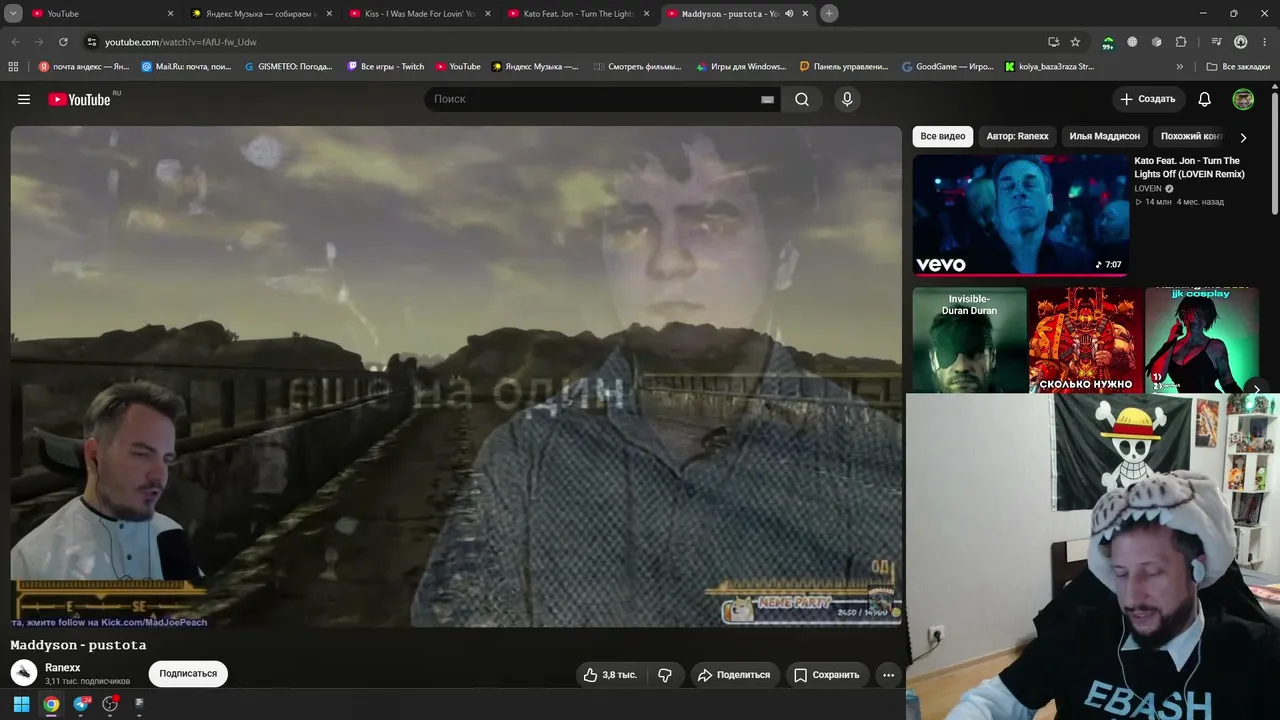Dislike the video with thumbs down
This screenshot has height=720, width=1280.
coord(665,675)
